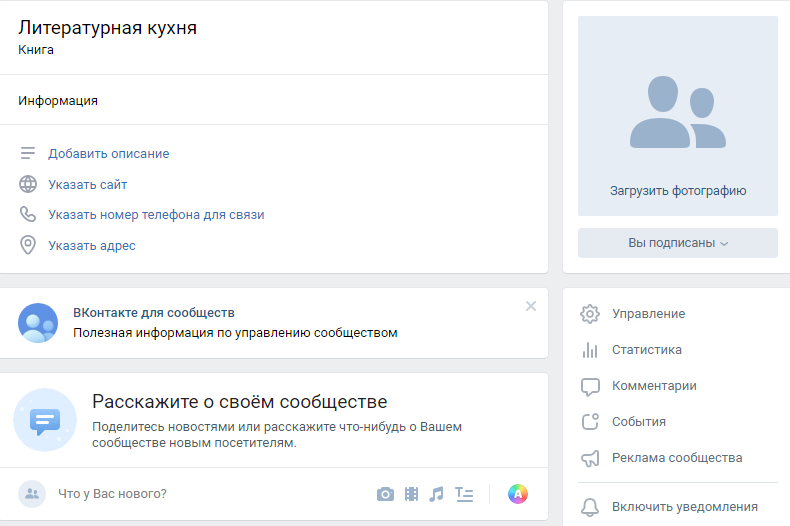Click the post author avatar icon
Screen dimensions: 790x526
32,494
